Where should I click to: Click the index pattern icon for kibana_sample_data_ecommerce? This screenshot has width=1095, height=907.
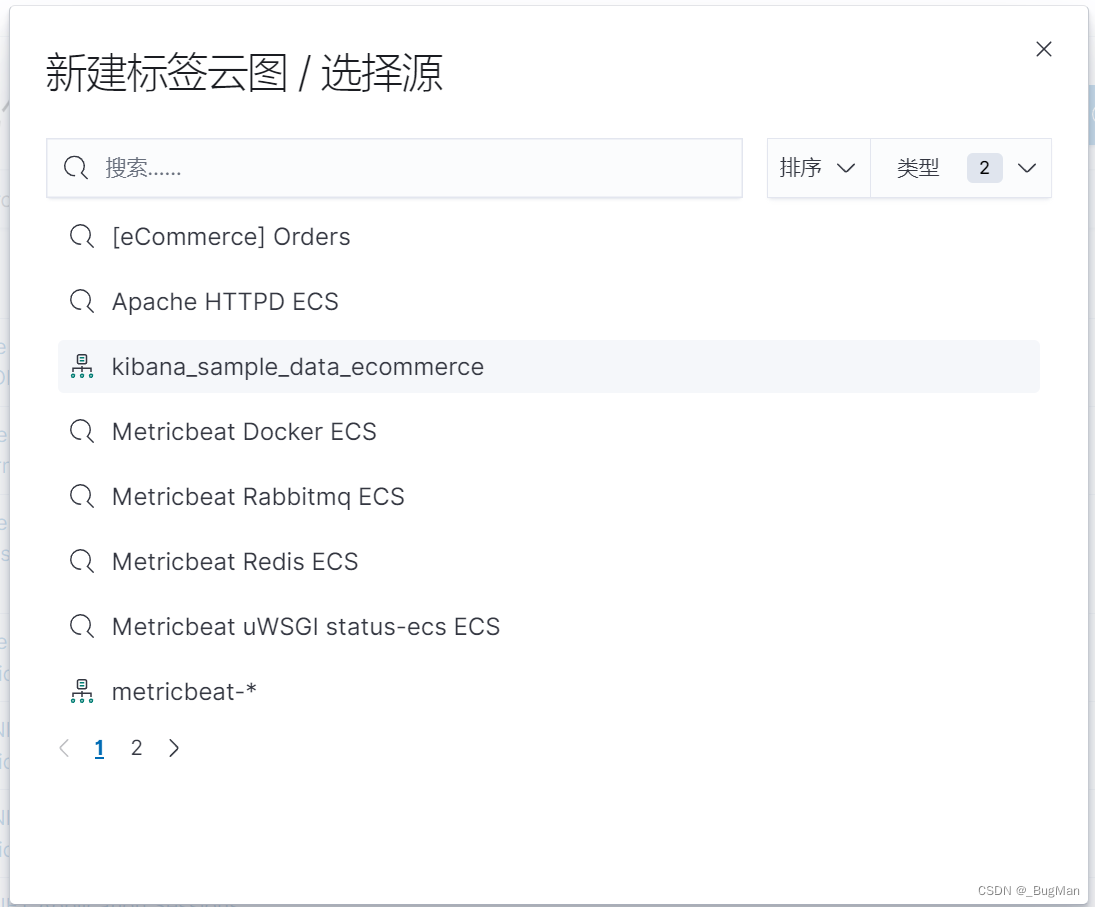tap(82, 367)
